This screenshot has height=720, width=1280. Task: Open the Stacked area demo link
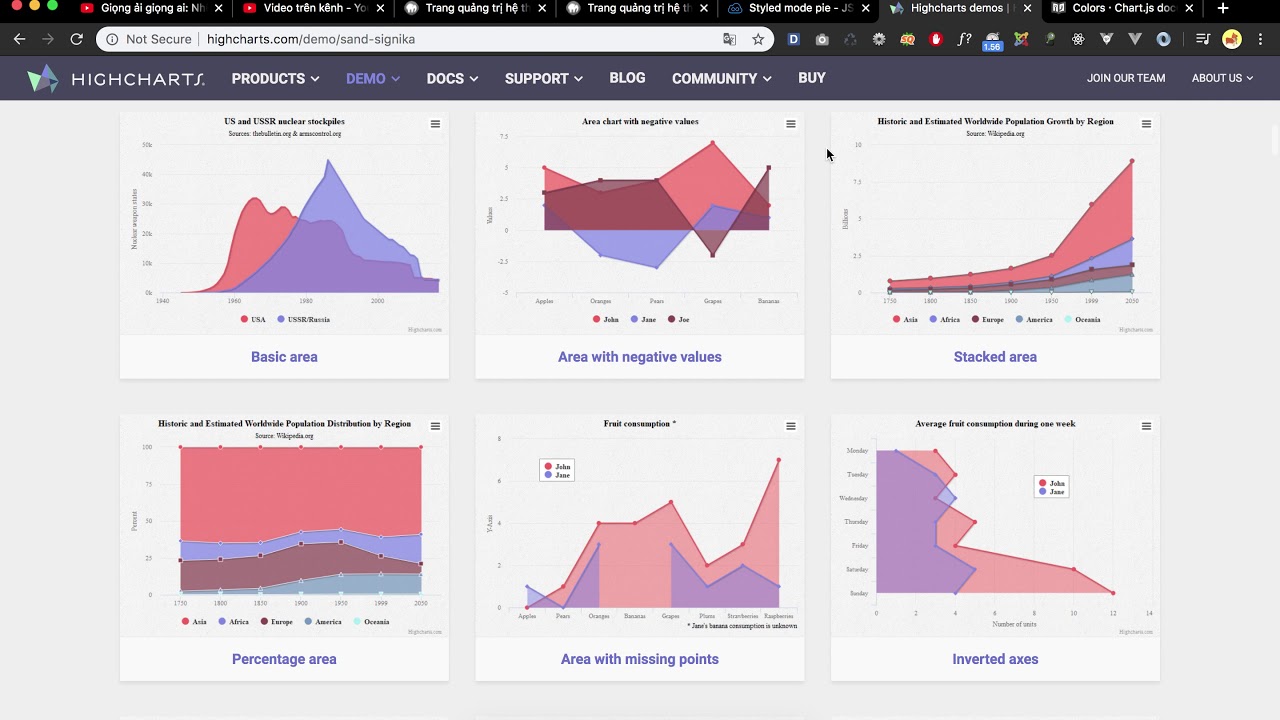coord(995,357)
